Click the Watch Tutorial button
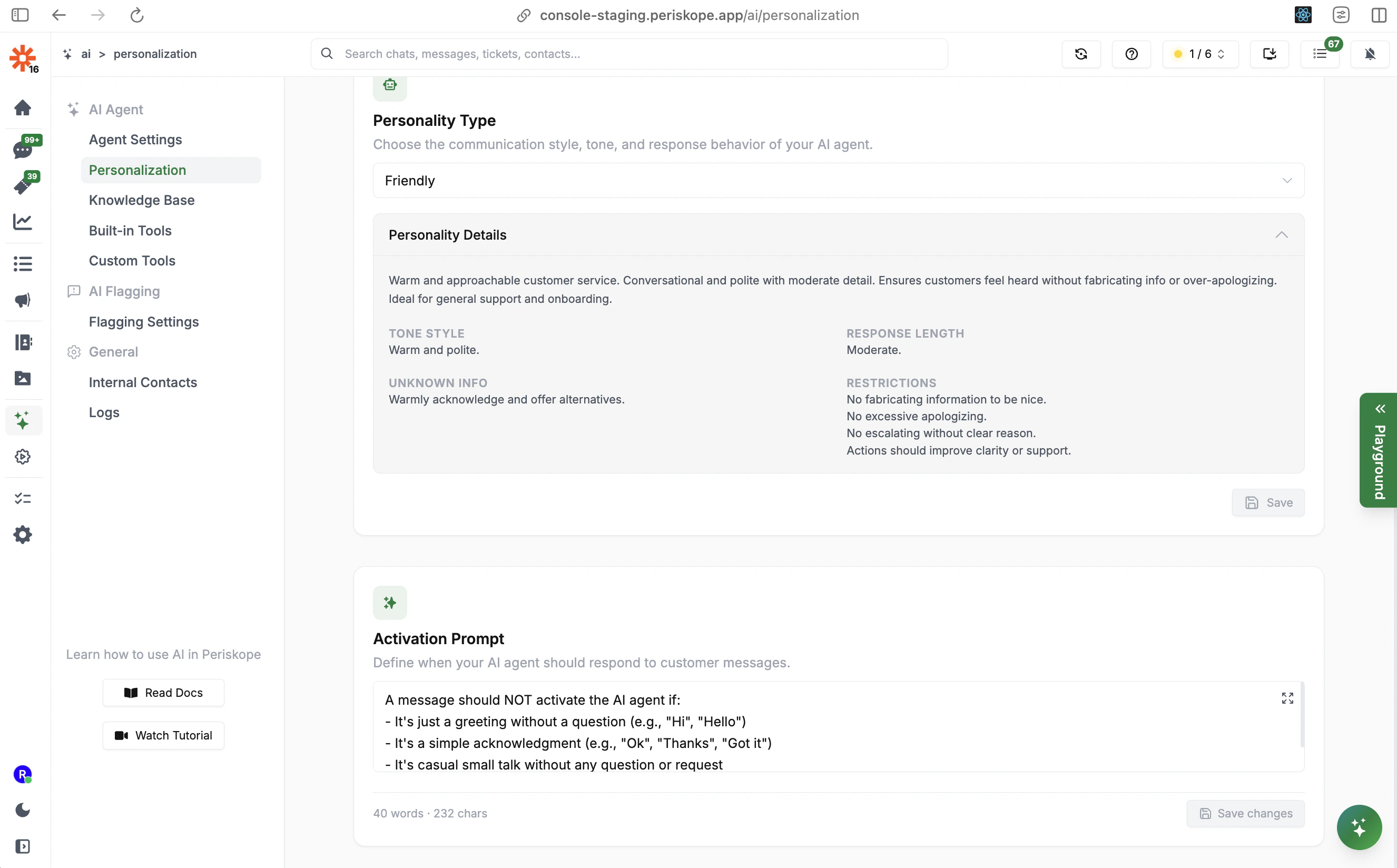This screenshot has height=868, width=1397. click(x=164, y=735)
